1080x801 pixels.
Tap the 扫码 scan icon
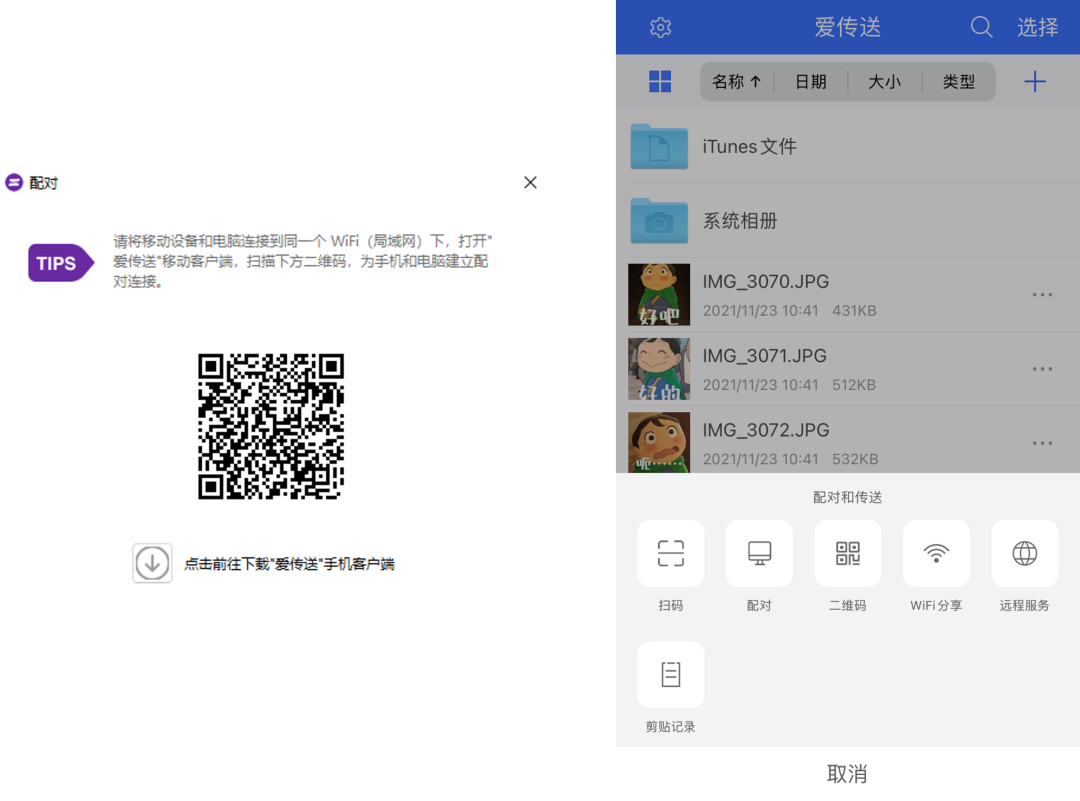[x=671, y=553]
